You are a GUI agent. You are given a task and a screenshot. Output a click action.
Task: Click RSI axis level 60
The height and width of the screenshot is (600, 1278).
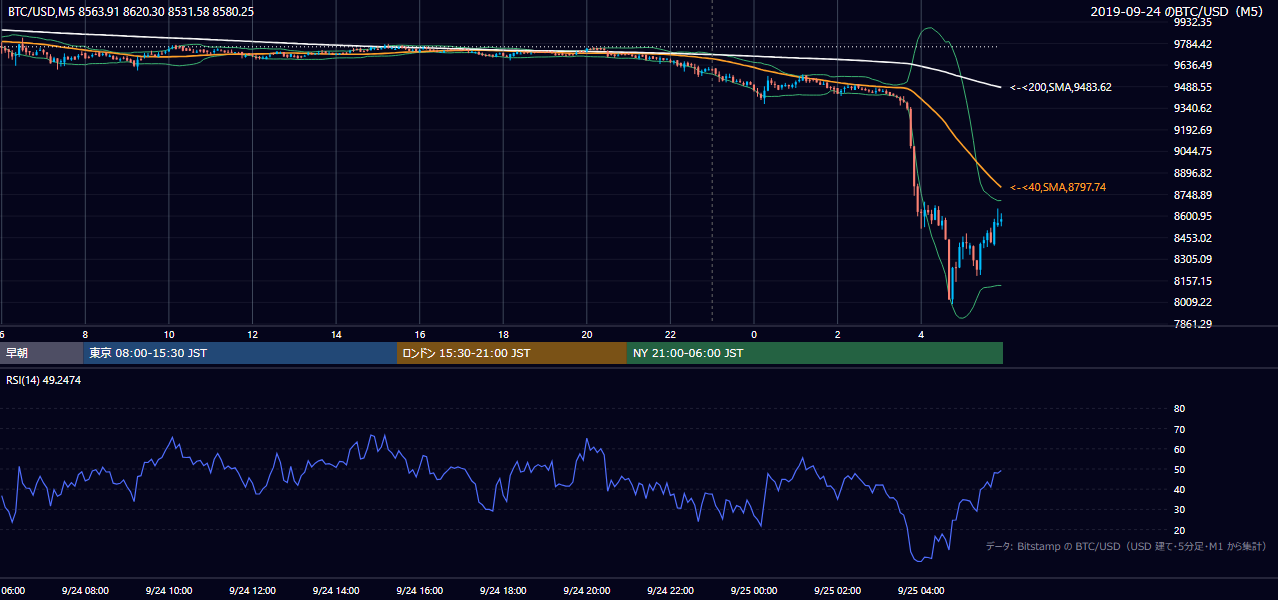[x=1179, y=449]
